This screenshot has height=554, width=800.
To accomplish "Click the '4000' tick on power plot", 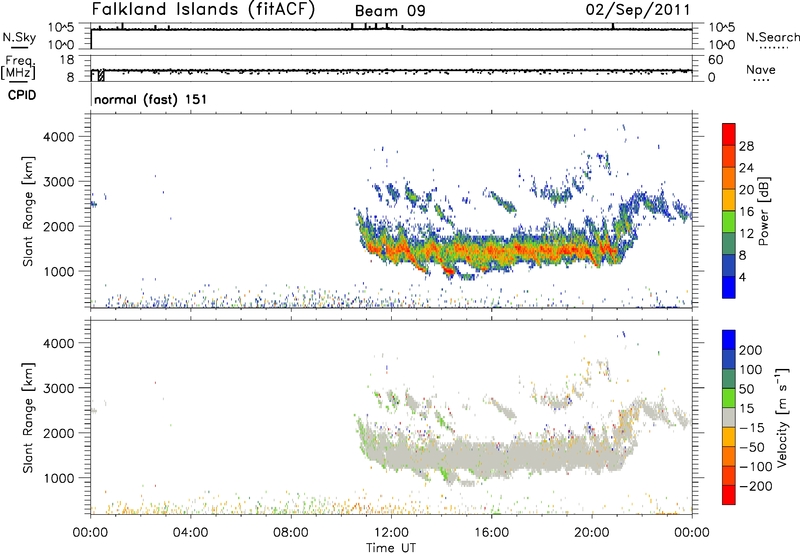I will 58,137.
